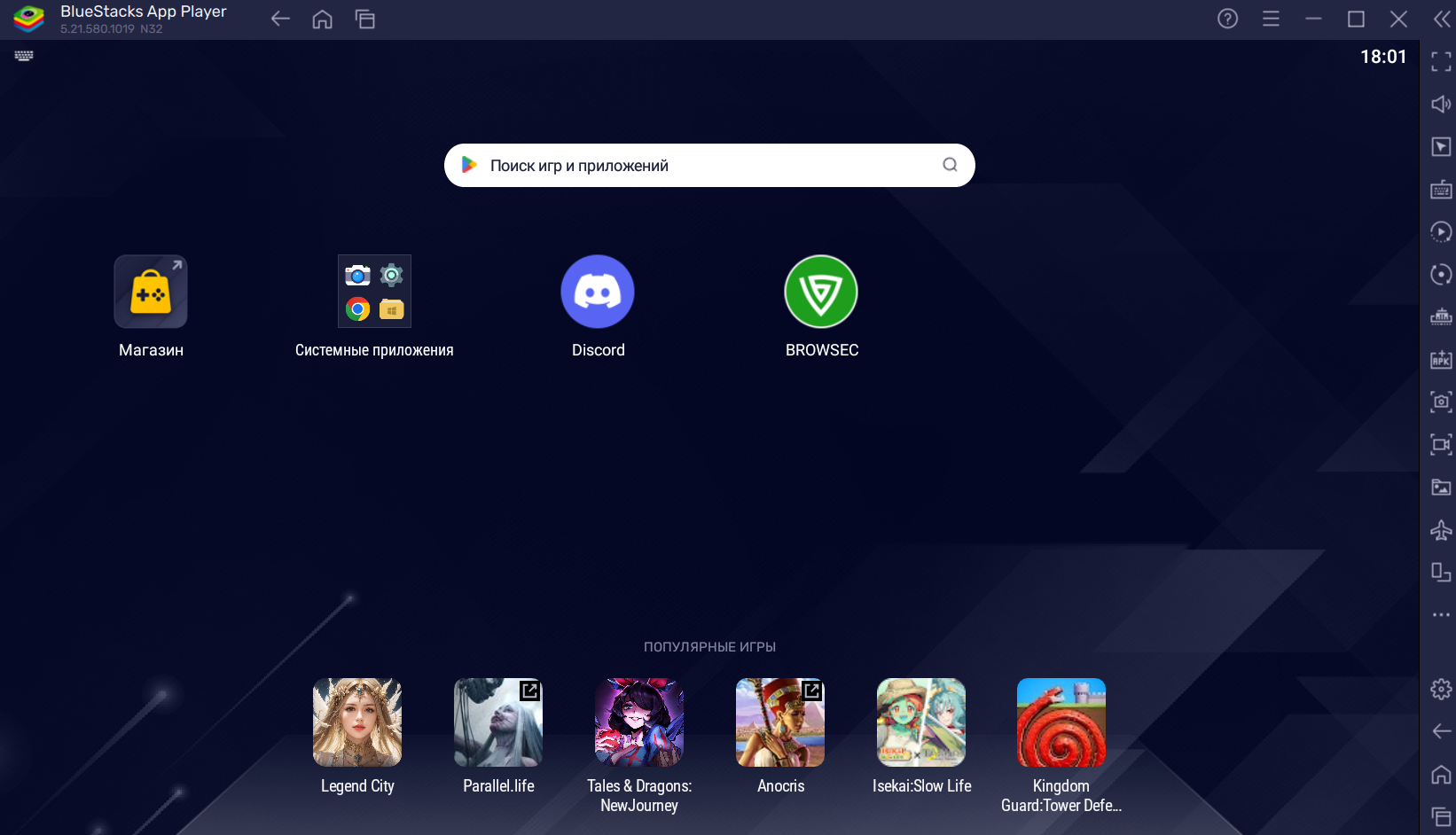
Task: Click the home icon in right sidebar
Action: coord(1442,774)
